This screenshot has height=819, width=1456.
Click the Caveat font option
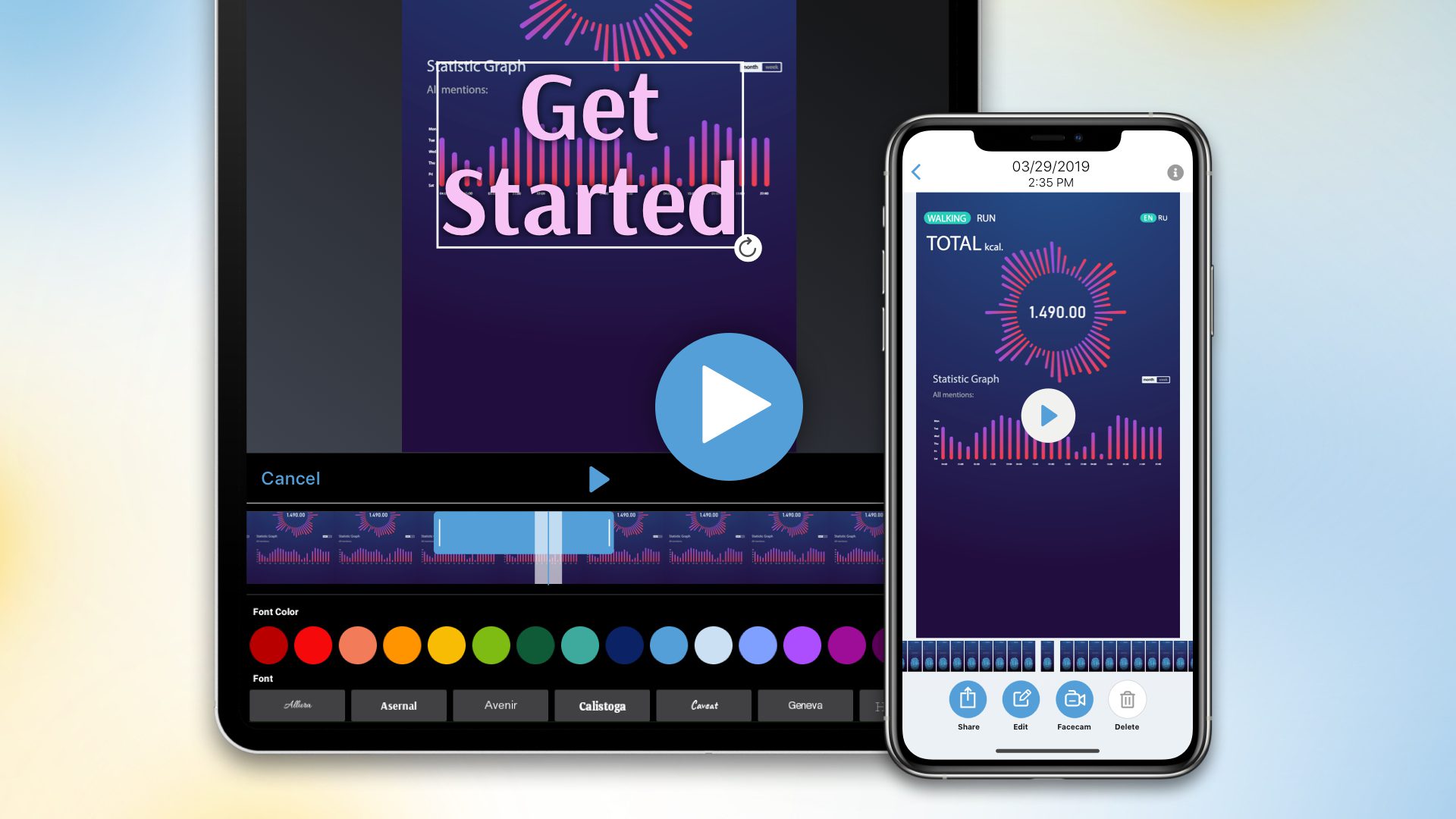(x=703, y=705)
